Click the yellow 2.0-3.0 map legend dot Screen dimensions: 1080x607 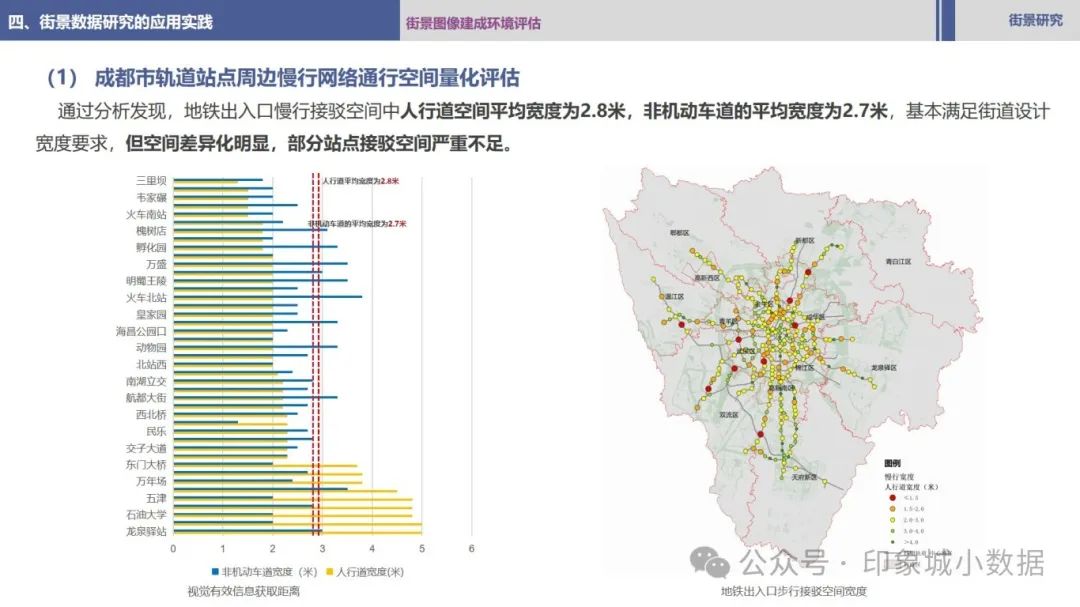pos(893,519)
